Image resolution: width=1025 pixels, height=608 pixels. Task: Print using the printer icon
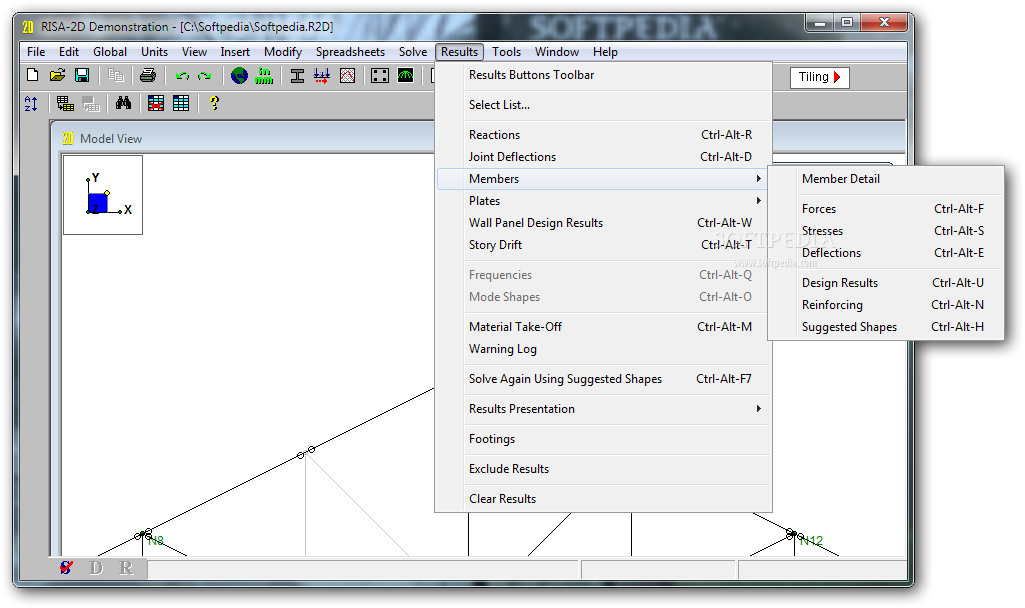(148, 76)
